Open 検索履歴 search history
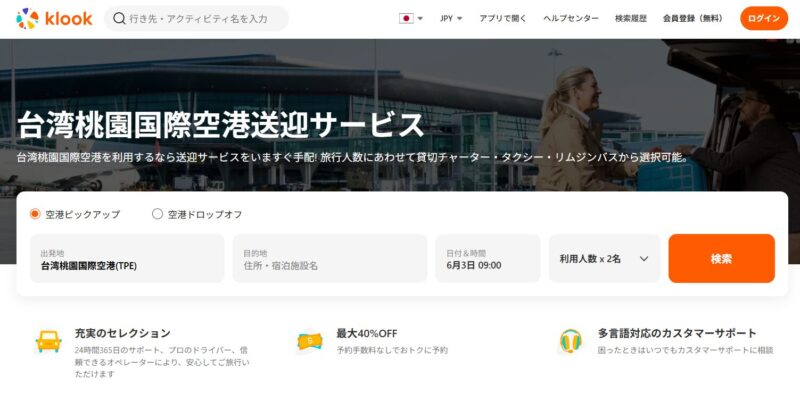This screenshot has height=393, width=800. coord(631,18)
